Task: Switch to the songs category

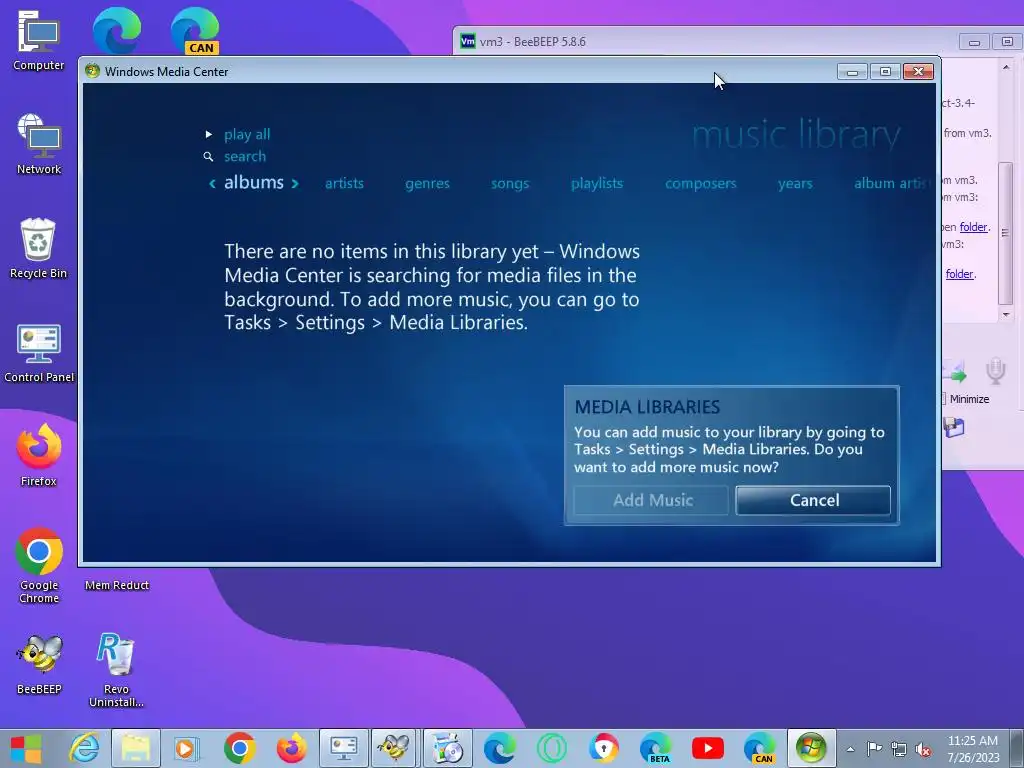Action: (510, 184)
